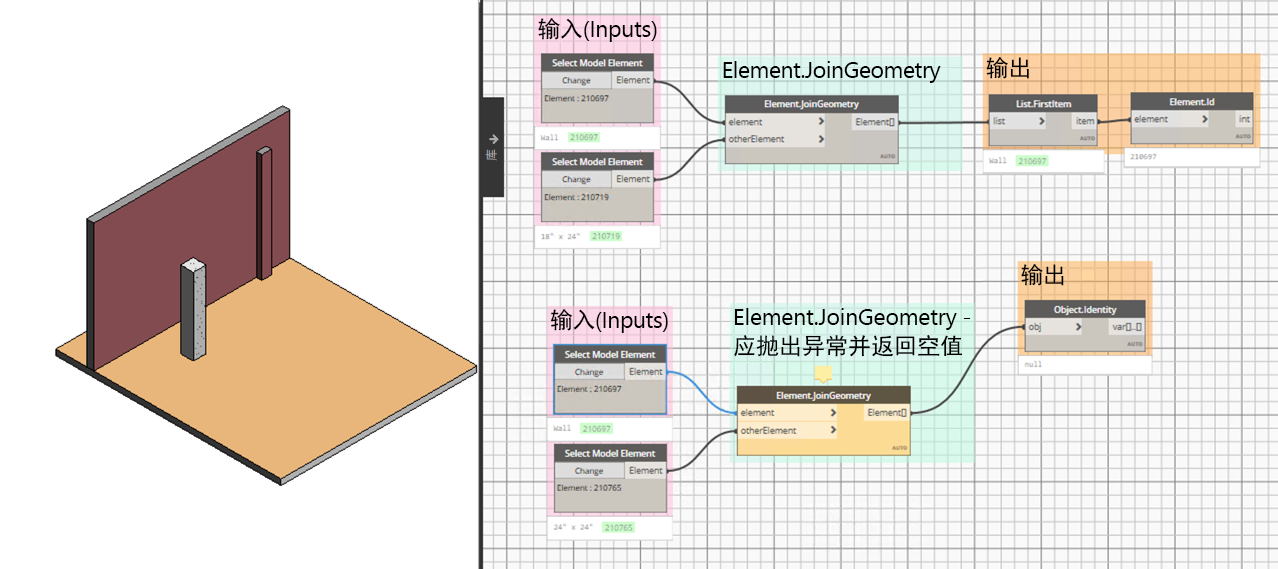Open the AUTO lacing menu on Element.Id
This screenshot has width=1278, height=569.
click(x=1242, y=136)
